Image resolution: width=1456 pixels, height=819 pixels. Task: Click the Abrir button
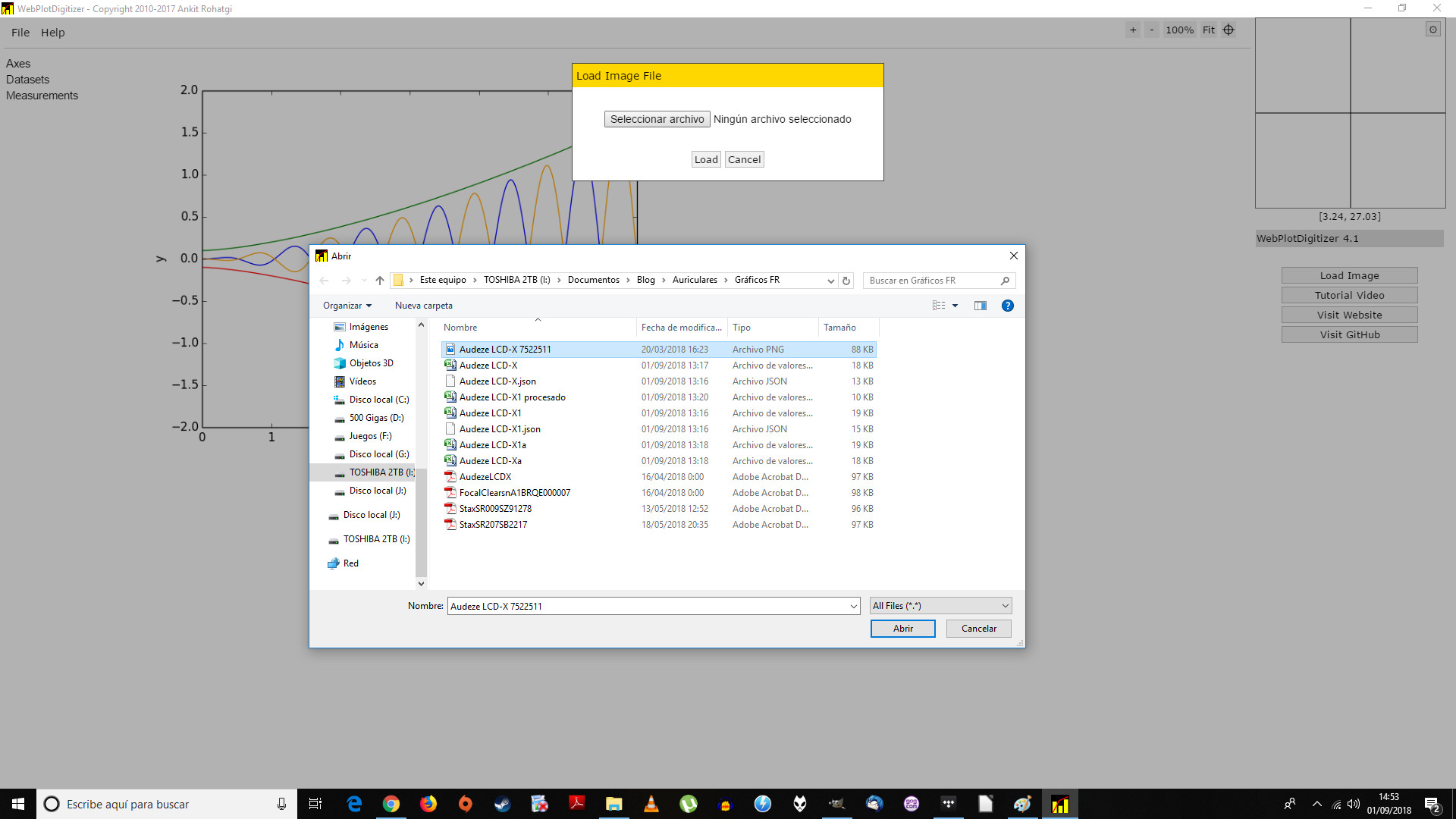pyautogui.click(x=902, y=629)
